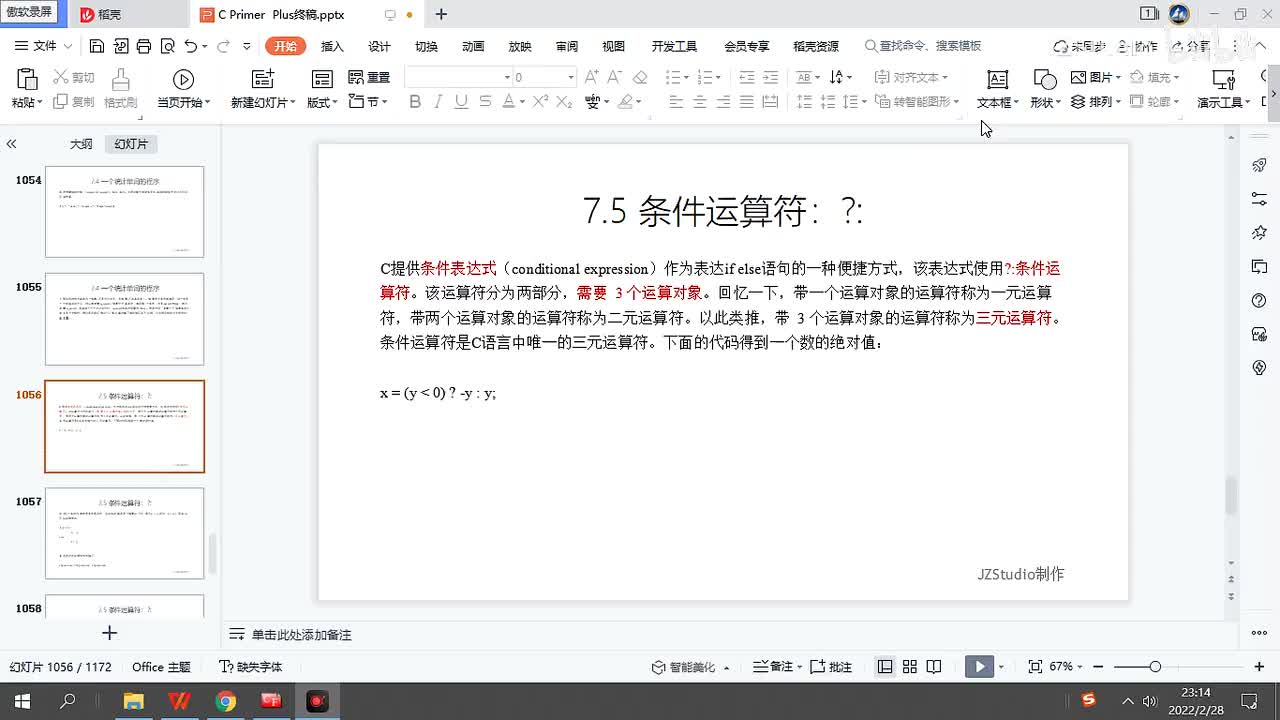Switch to the 设计 Design tab
Viewport: 1280px width, 720px height.
(x=379, y=46)
